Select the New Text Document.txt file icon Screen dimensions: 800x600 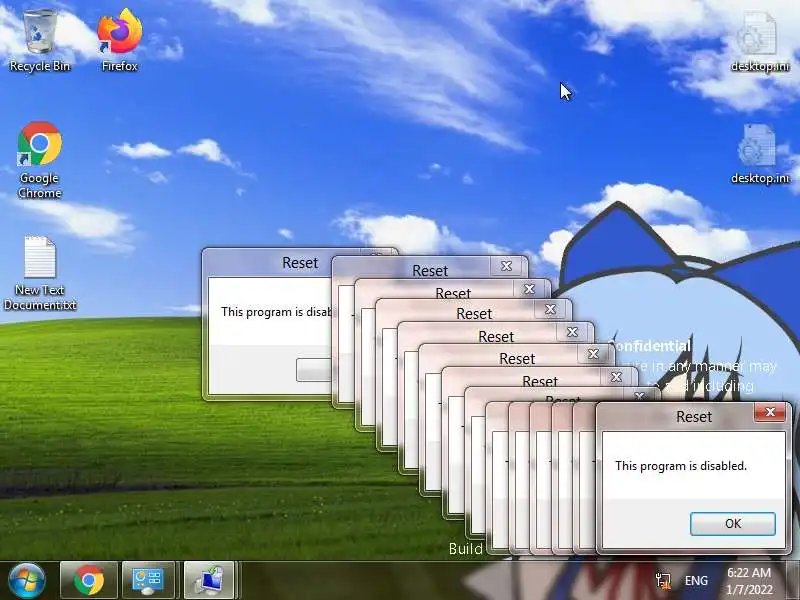pyautogui.click(x=40, y=272)
